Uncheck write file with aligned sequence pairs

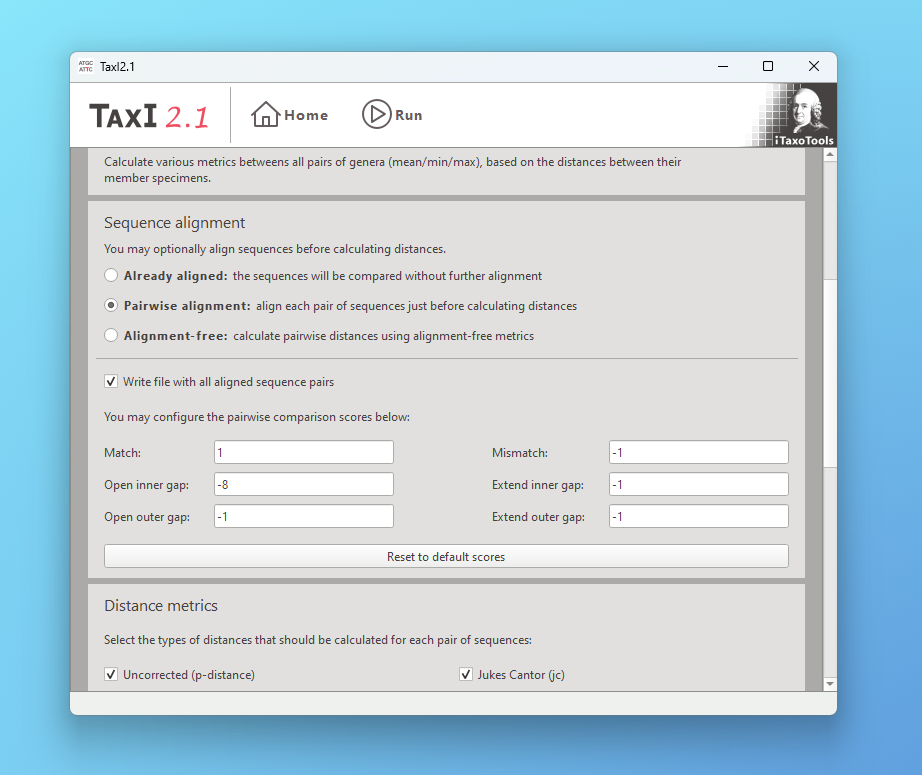coord(111,381)
